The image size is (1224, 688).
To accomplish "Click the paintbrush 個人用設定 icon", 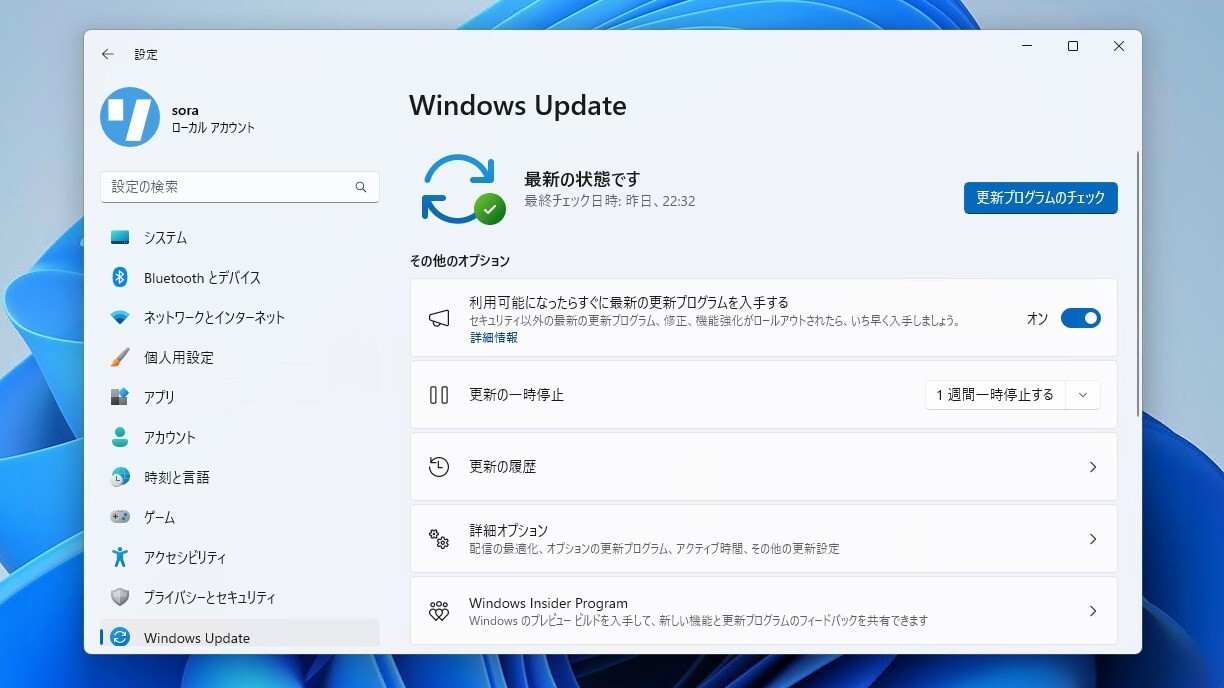I will point(120,358).
